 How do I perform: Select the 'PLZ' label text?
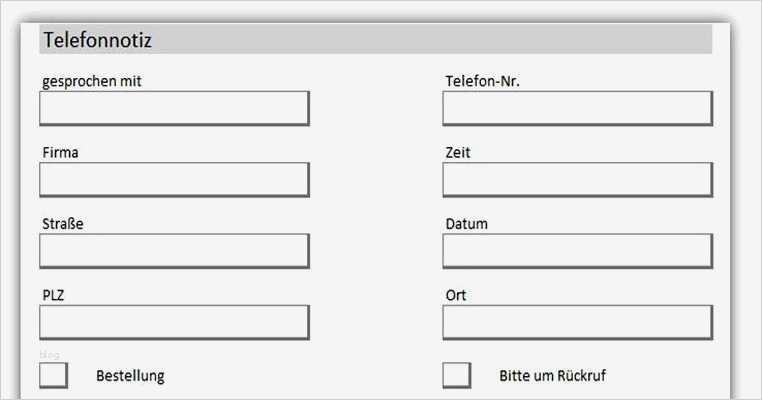point(54,295)
